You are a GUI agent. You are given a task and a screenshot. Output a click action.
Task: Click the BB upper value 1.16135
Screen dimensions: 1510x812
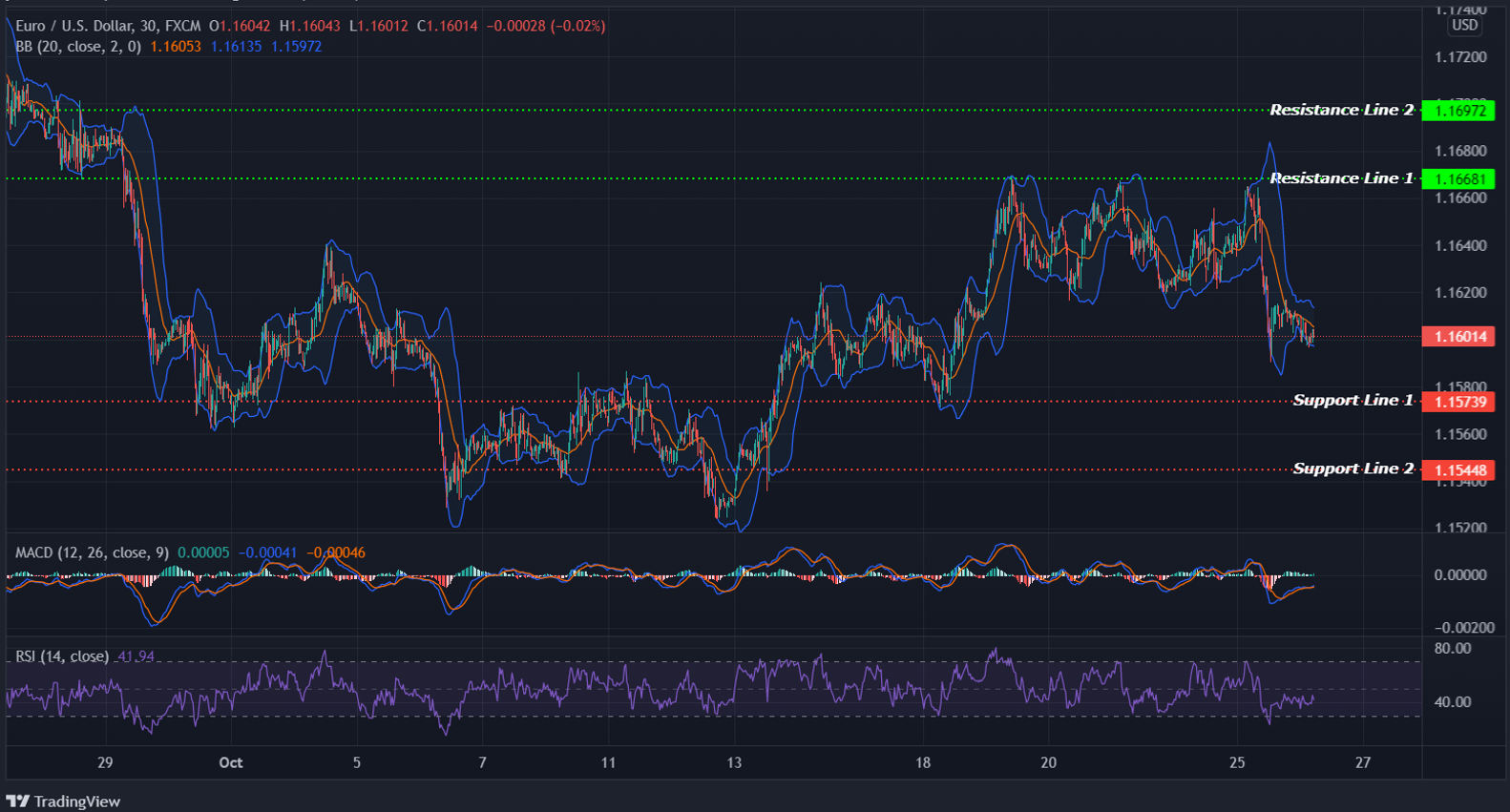[x=236, y=46]
